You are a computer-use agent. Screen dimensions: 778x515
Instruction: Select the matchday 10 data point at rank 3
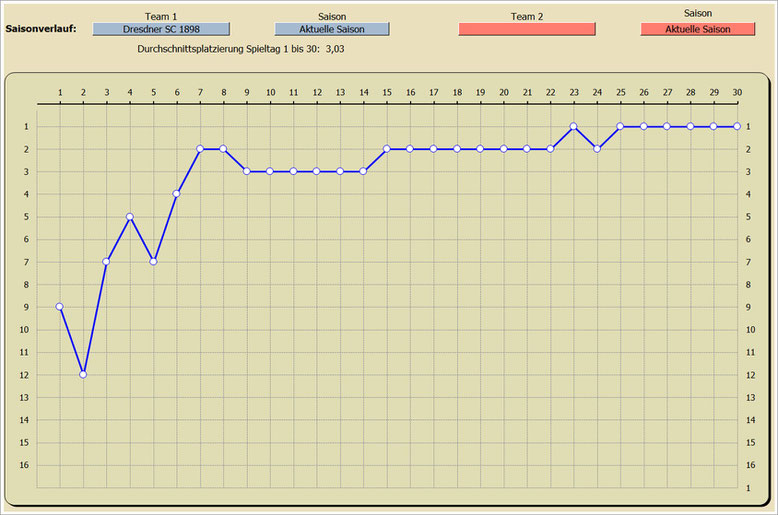(x=270, y=171)
